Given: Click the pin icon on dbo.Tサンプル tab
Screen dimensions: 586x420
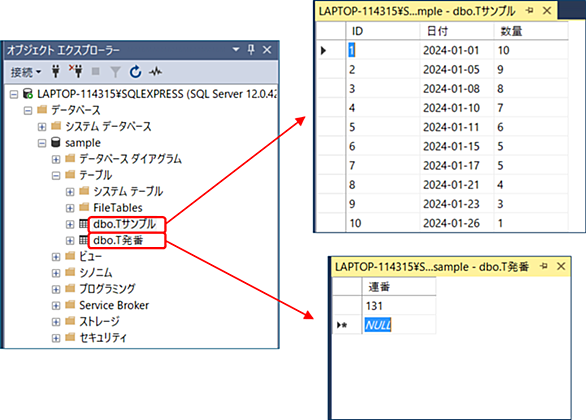Looking at the screenshot, I should point(530,11).
